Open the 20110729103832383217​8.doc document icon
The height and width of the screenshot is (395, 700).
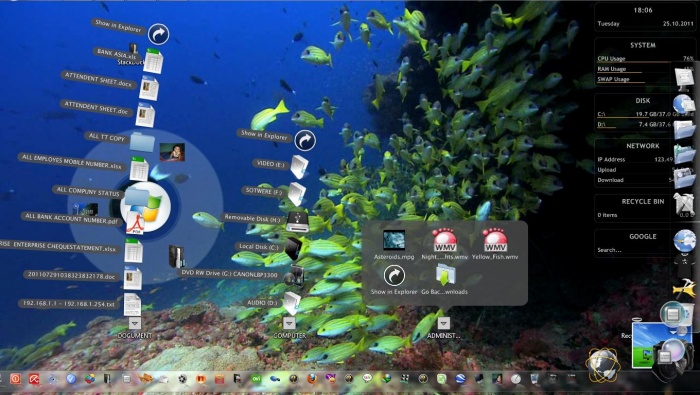tap(133, 278)
